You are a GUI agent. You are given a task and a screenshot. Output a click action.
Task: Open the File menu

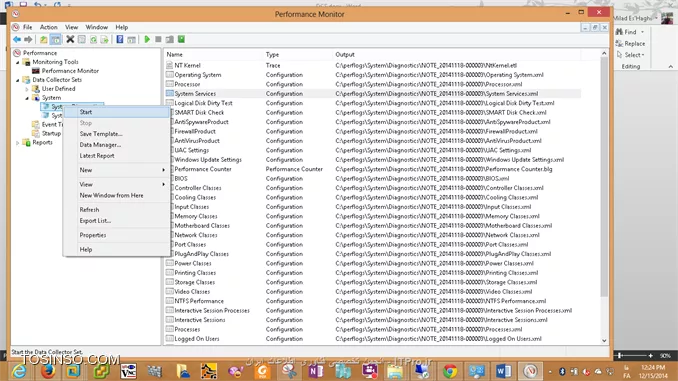(28, 27)
